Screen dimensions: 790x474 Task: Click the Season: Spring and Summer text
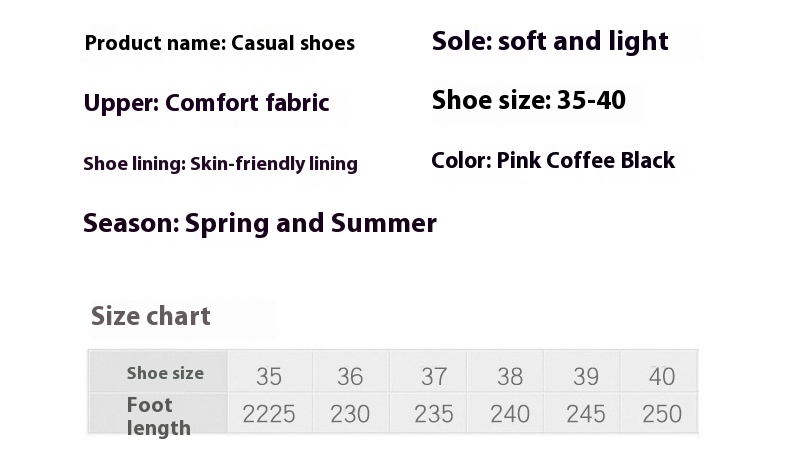[x=260, y=224]
